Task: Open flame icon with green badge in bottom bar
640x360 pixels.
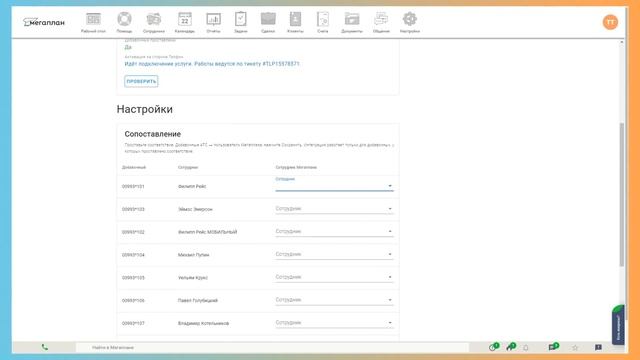Action: point(511,347)
